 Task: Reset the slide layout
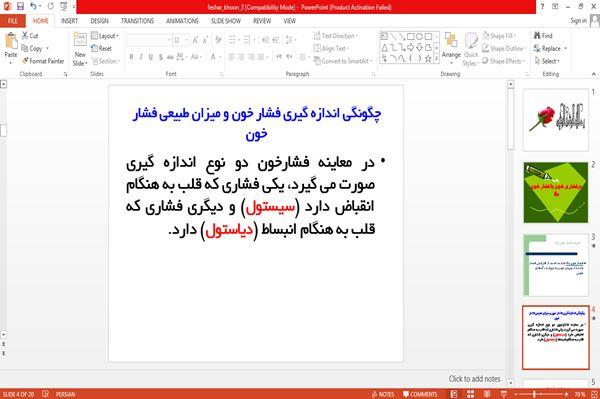pos(101,49)
